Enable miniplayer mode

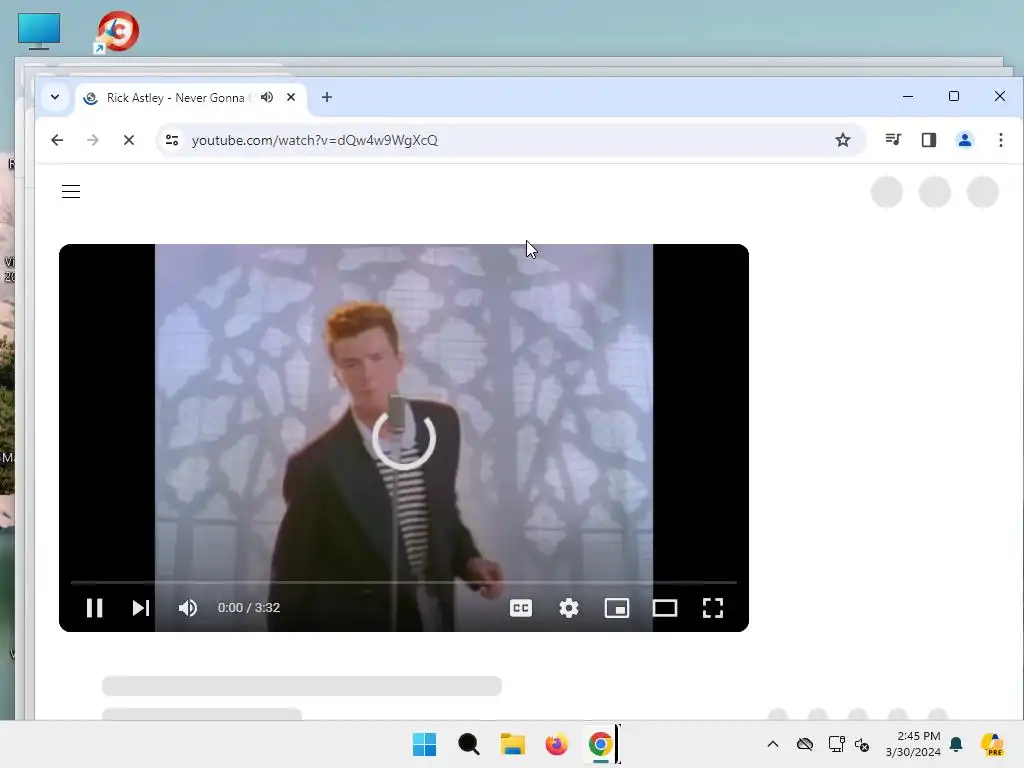tap(616, 608)
